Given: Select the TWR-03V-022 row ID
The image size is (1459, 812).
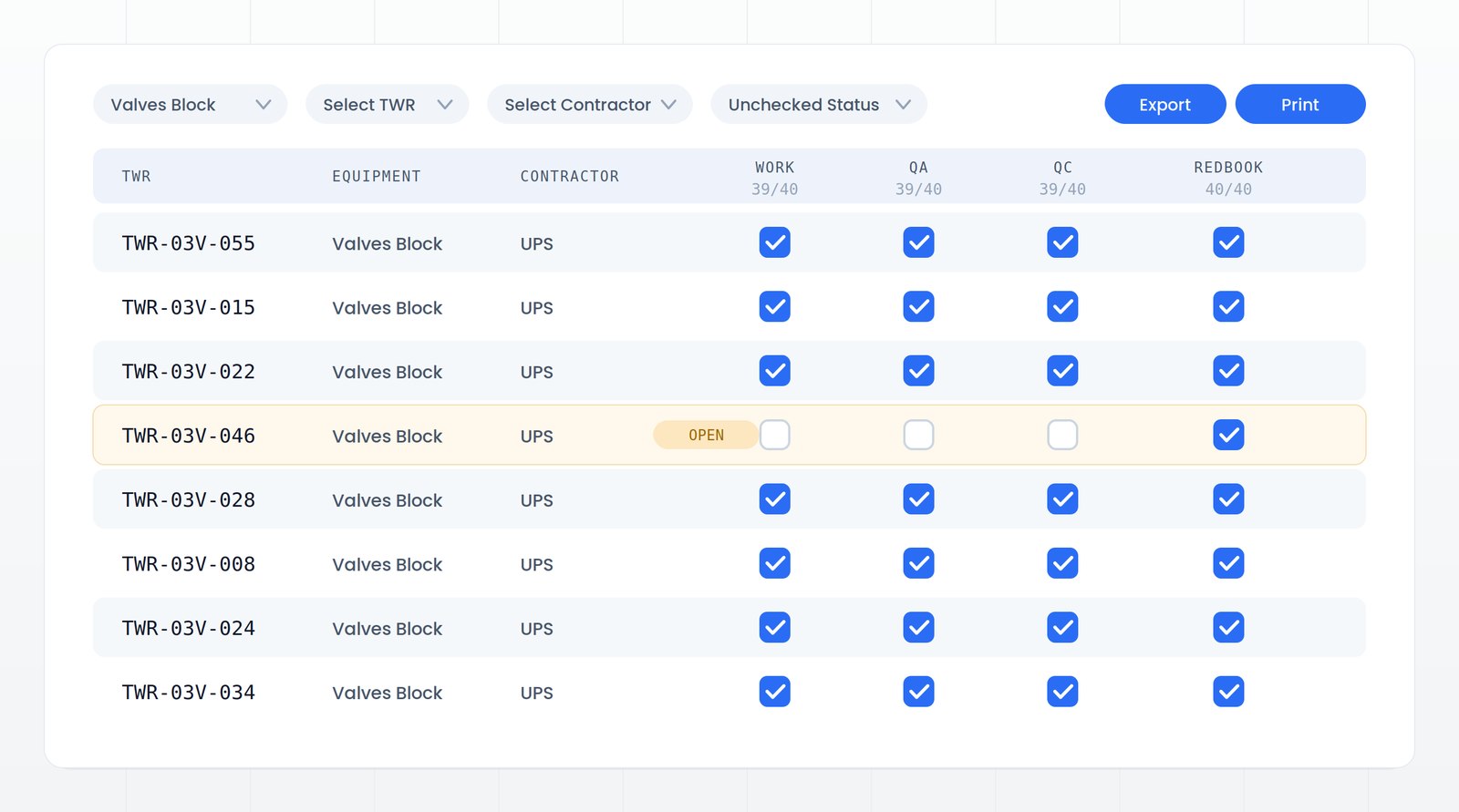Looking at the screenshot, I should pyautogui.click(x=189, y=372).
